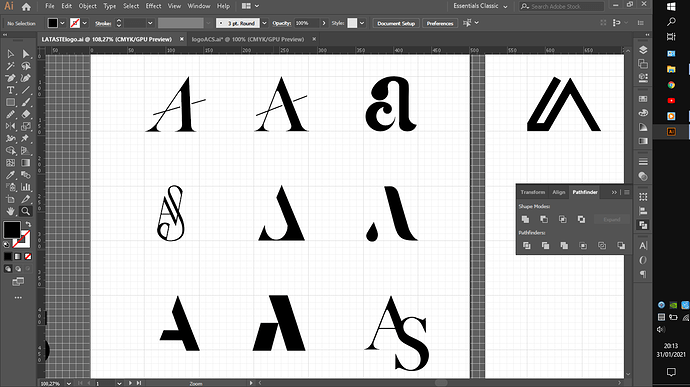The height and width of the screenshot is (387, 690).
Task: Click the Divide pathfinder icon
Action: pyautogui.click(x=526, y=246)
